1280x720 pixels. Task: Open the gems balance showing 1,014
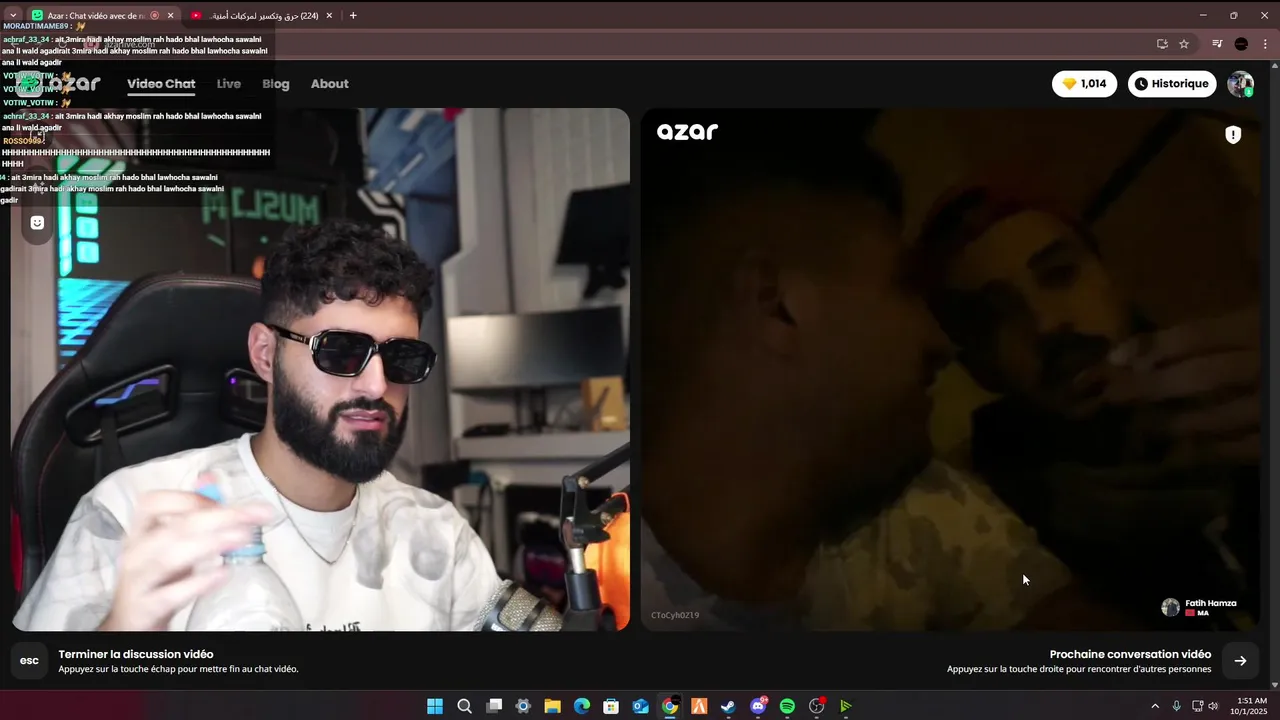(1084, 84)
